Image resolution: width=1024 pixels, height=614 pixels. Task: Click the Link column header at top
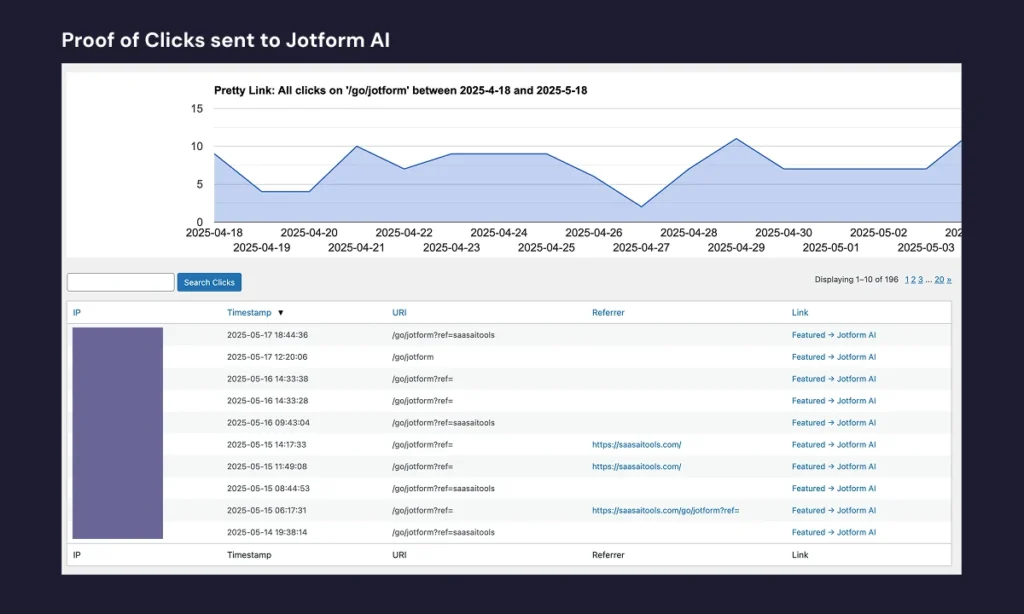pyautogui.click(x=800, y=313)
